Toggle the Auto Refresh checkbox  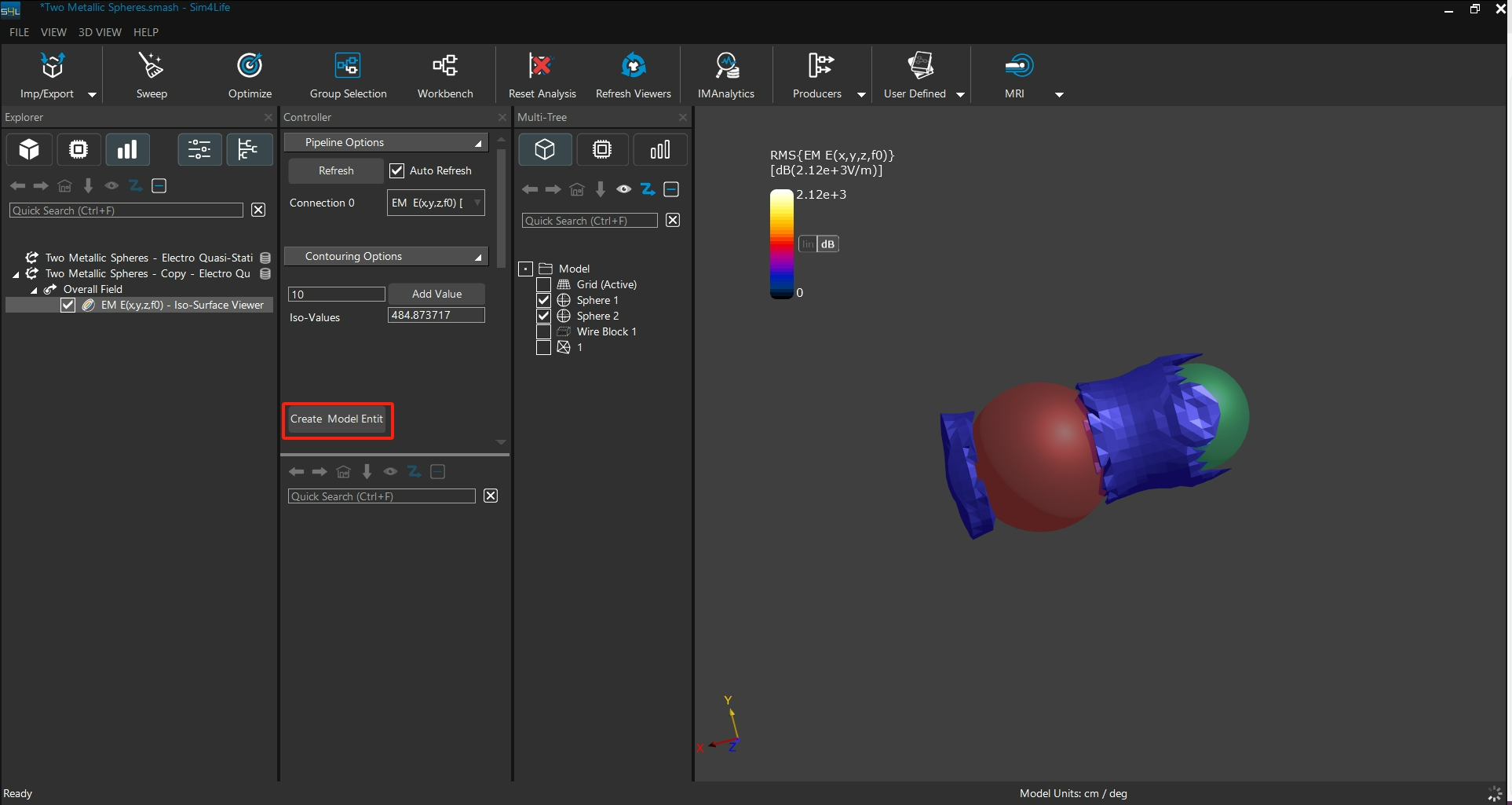point(397,170)
